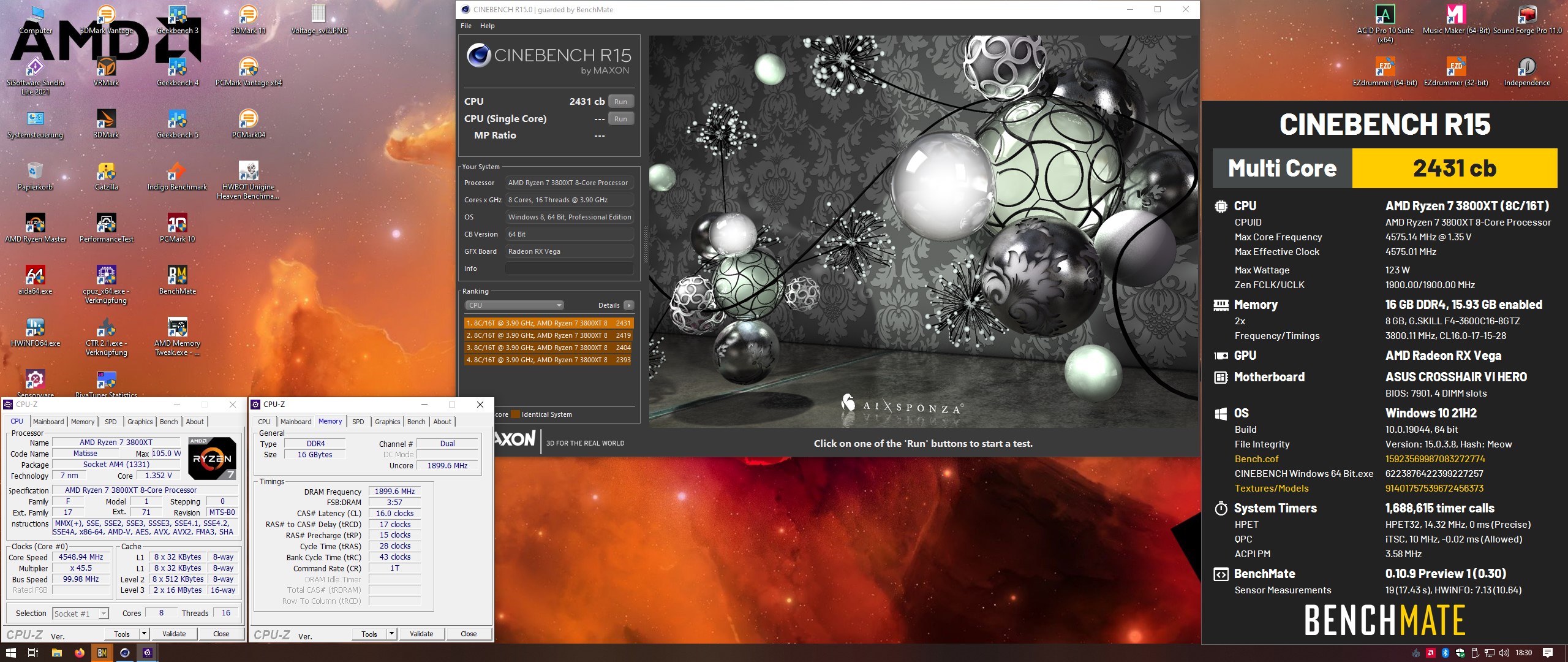Screen dimensions: 1568x662
Task: Switch to CPU tab in CPU-Z Memory window
Action: [x=265, y=422]
